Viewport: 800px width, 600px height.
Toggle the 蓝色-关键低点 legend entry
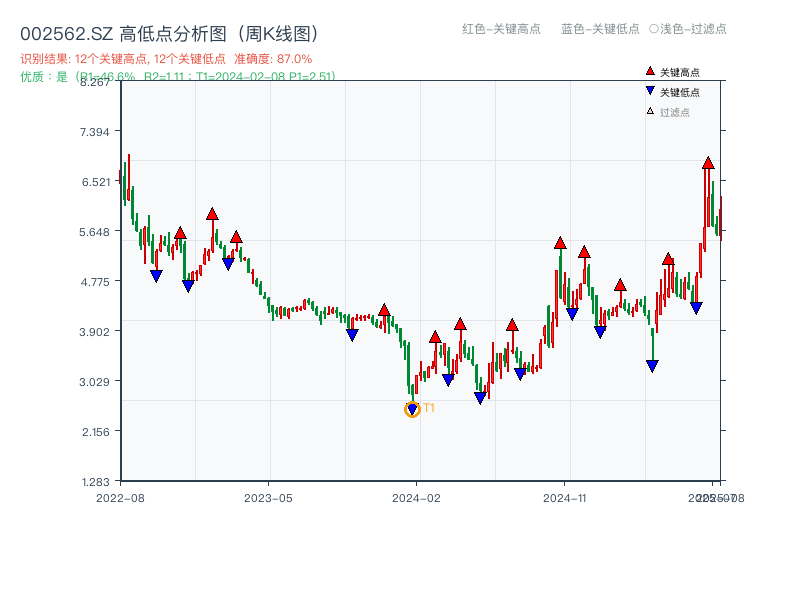click(x=600, y=29)
